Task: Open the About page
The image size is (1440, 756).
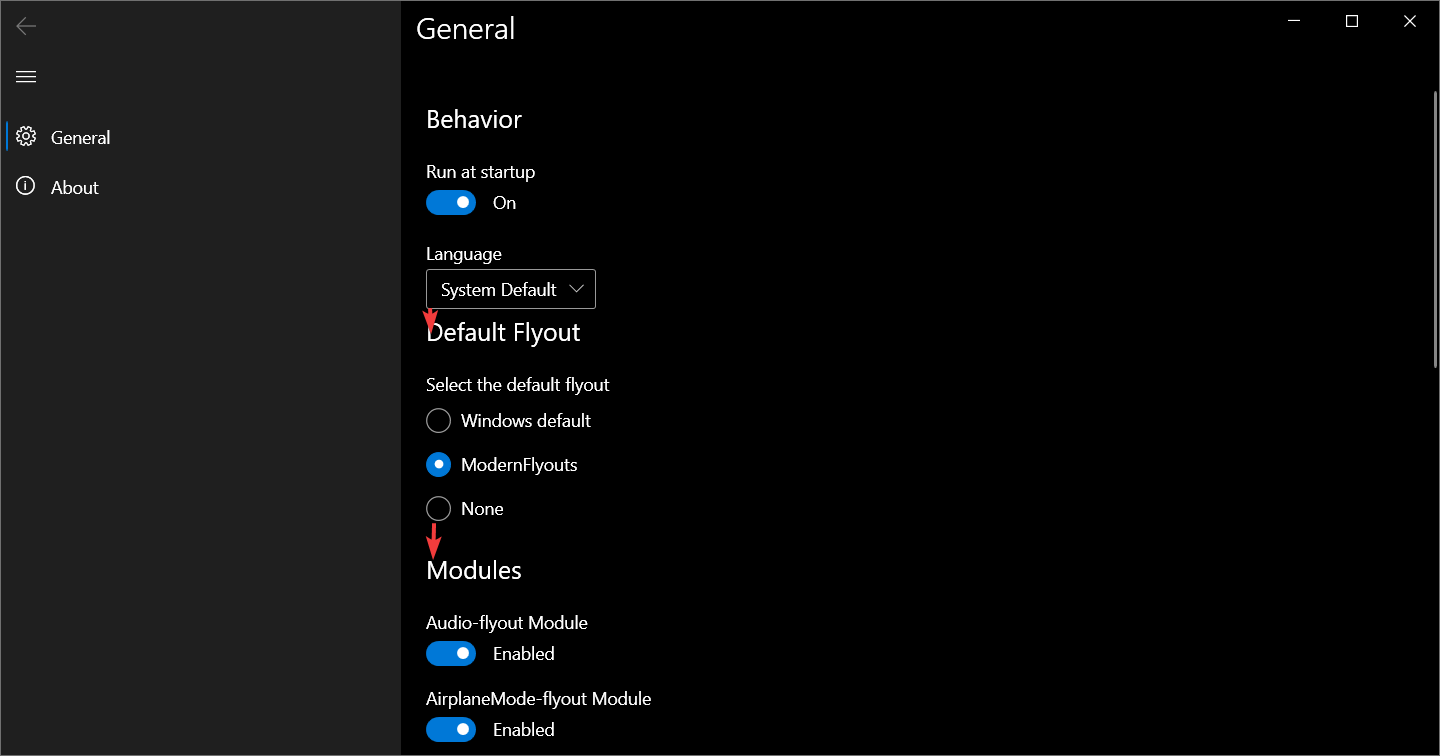Action: [200, 187]
